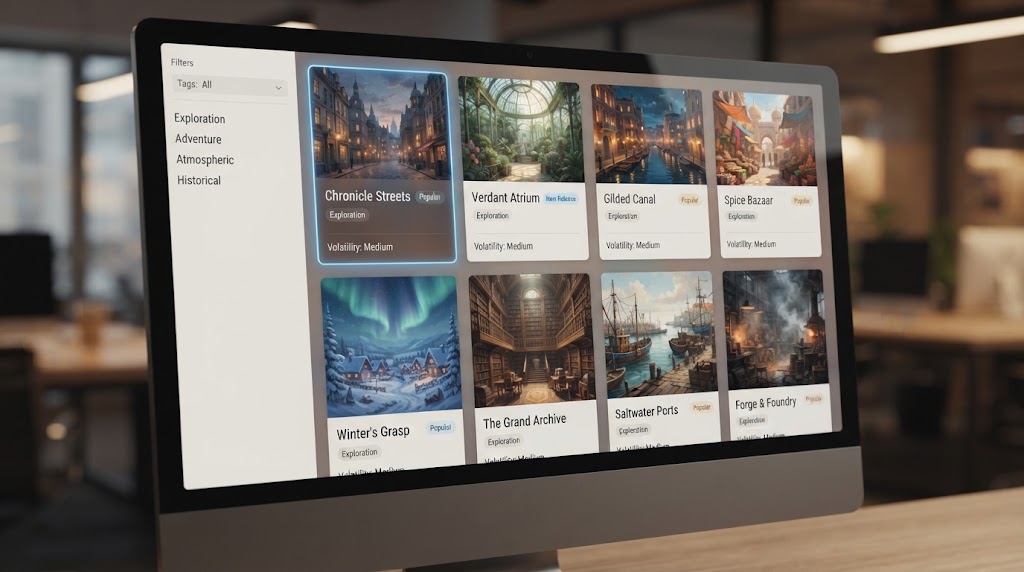Click the Filters heading label
Screen dimensions: 1024x572
click(x=182, y=63)
